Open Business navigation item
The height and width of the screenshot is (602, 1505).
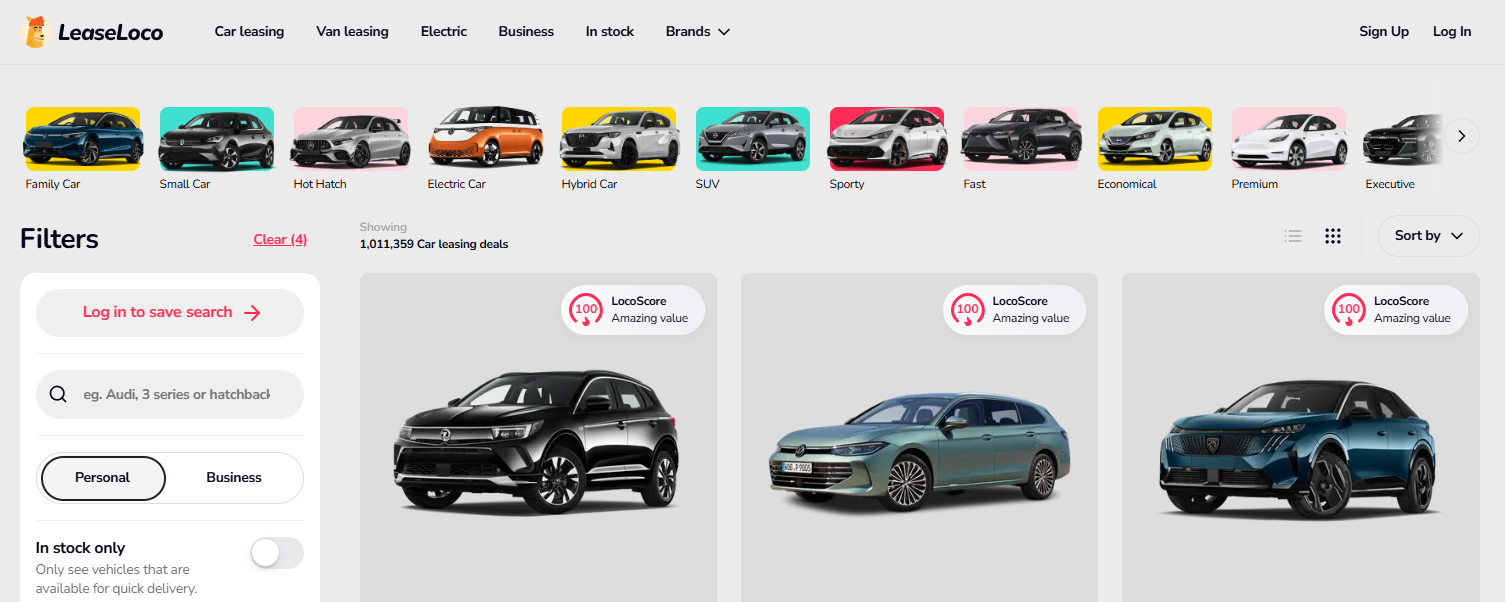pos(526,31)
